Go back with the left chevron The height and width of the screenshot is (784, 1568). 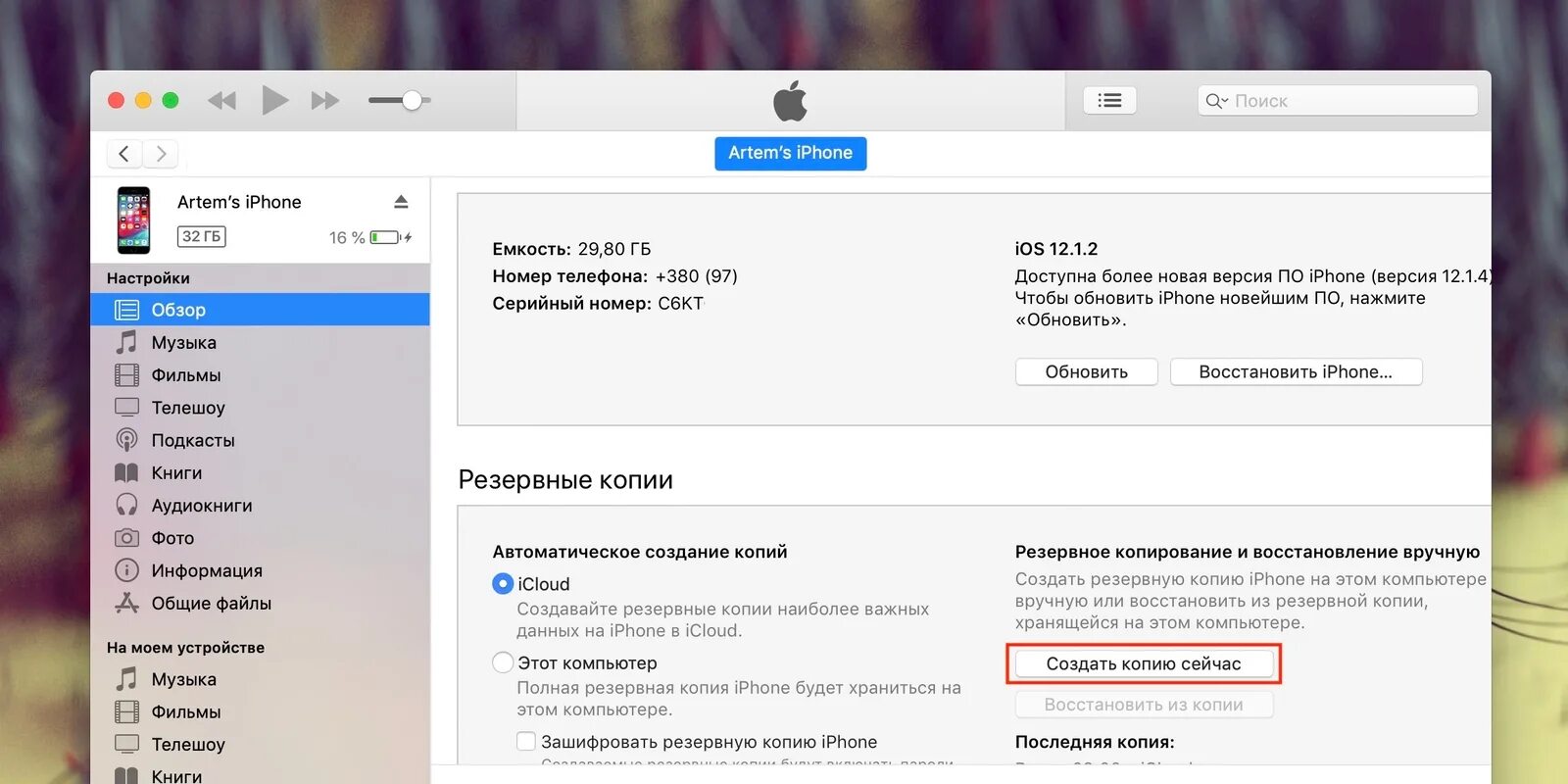click(x=123, y=154)
